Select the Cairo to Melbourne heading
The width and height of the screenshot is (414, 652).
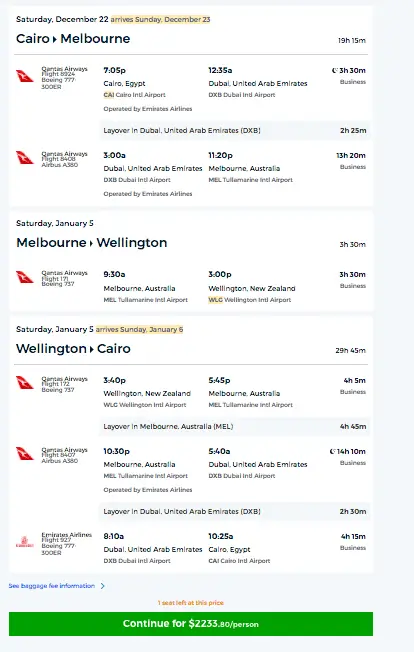tap(73, 39)
